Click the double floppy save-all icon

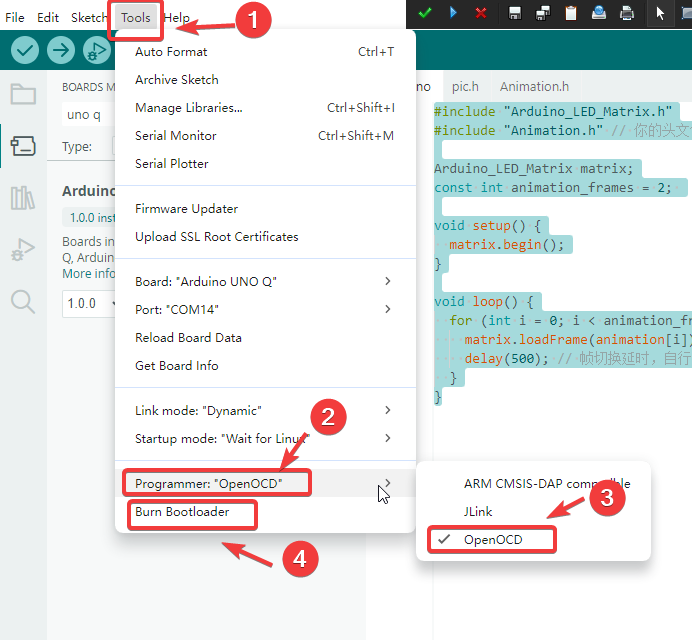543,13
